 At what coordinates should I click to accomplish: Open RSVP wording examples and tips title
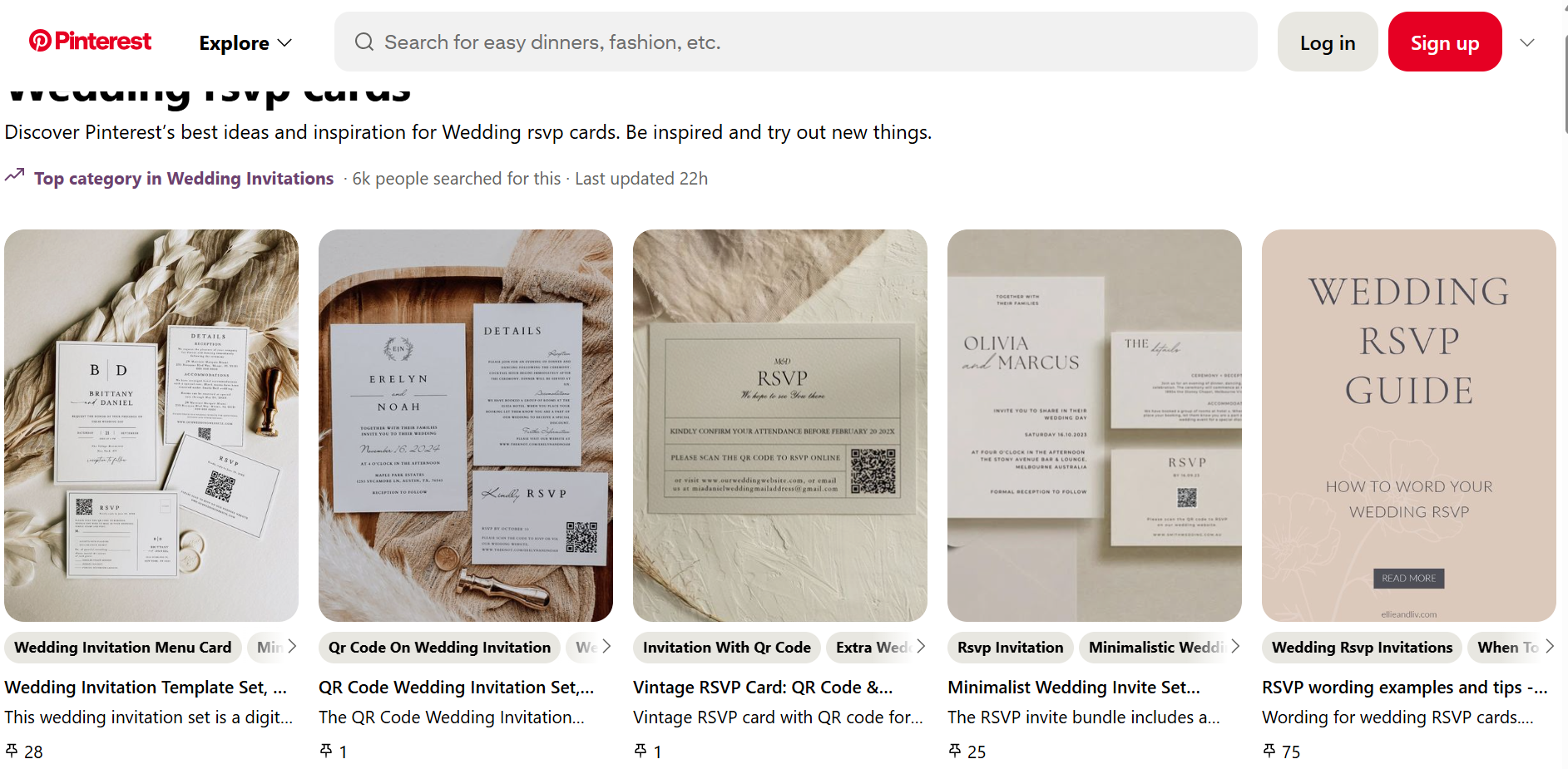pyautogui.click(x=1405, y=688)
